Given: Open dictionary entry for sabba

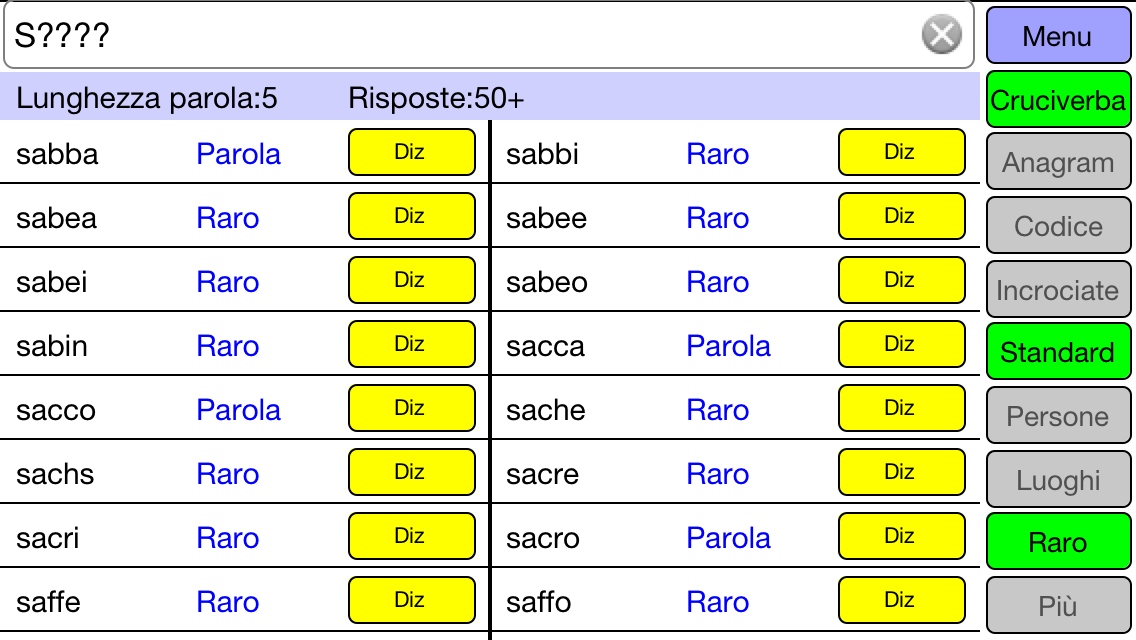Looking at the screenshot, I should [412, 152].
